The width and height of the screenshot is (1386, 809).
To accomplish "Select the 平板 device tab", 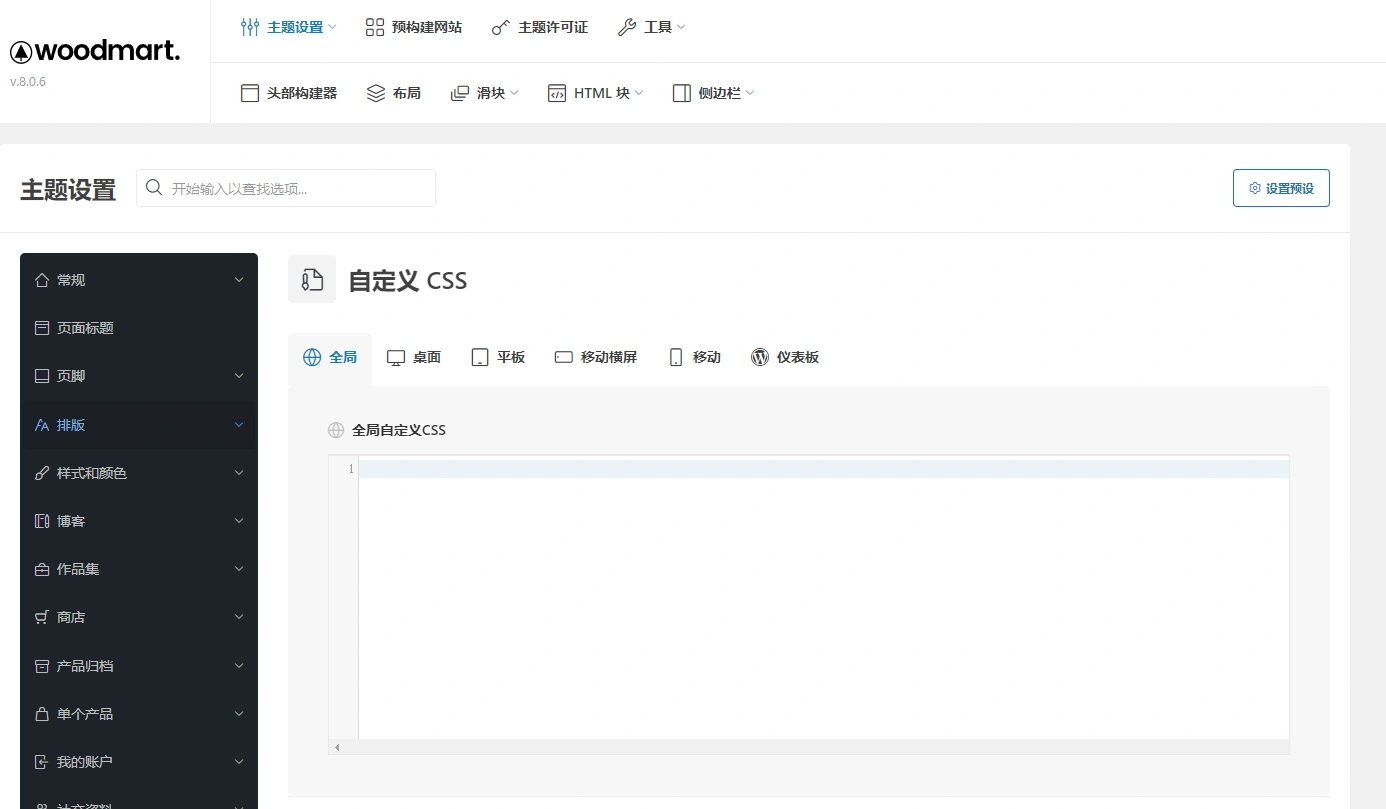I will point(498,356).
